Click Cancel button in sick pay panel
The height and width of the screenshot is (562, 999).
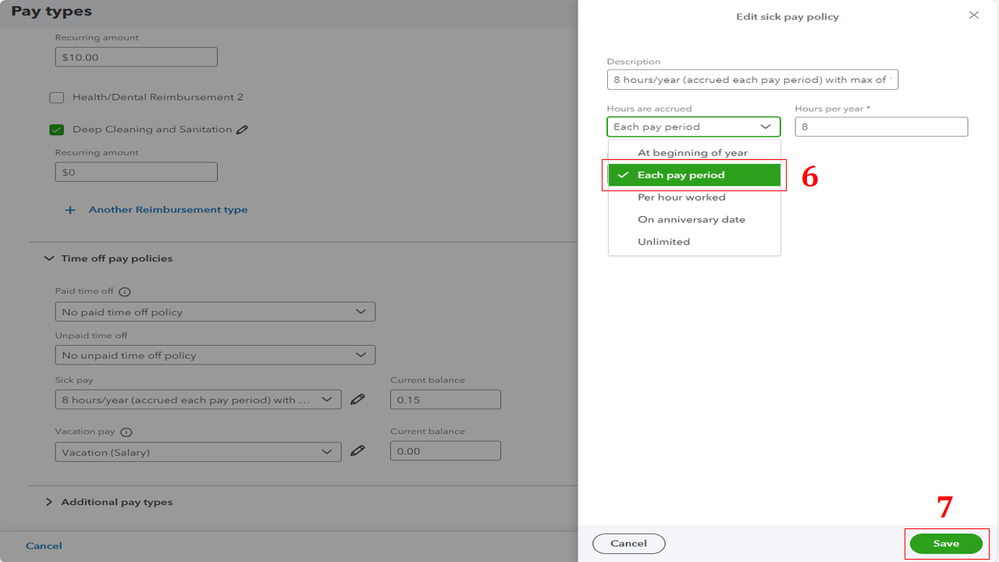point(628,544)
